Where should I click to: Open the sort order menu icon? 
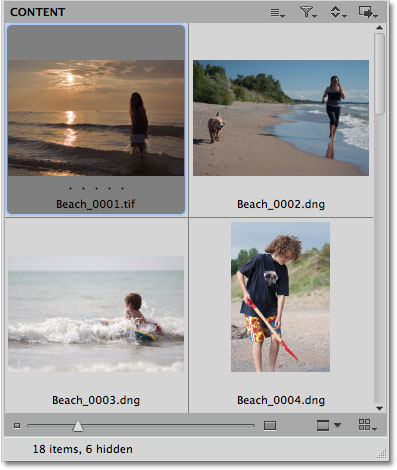pyautogui.click(x=338, y=13)
